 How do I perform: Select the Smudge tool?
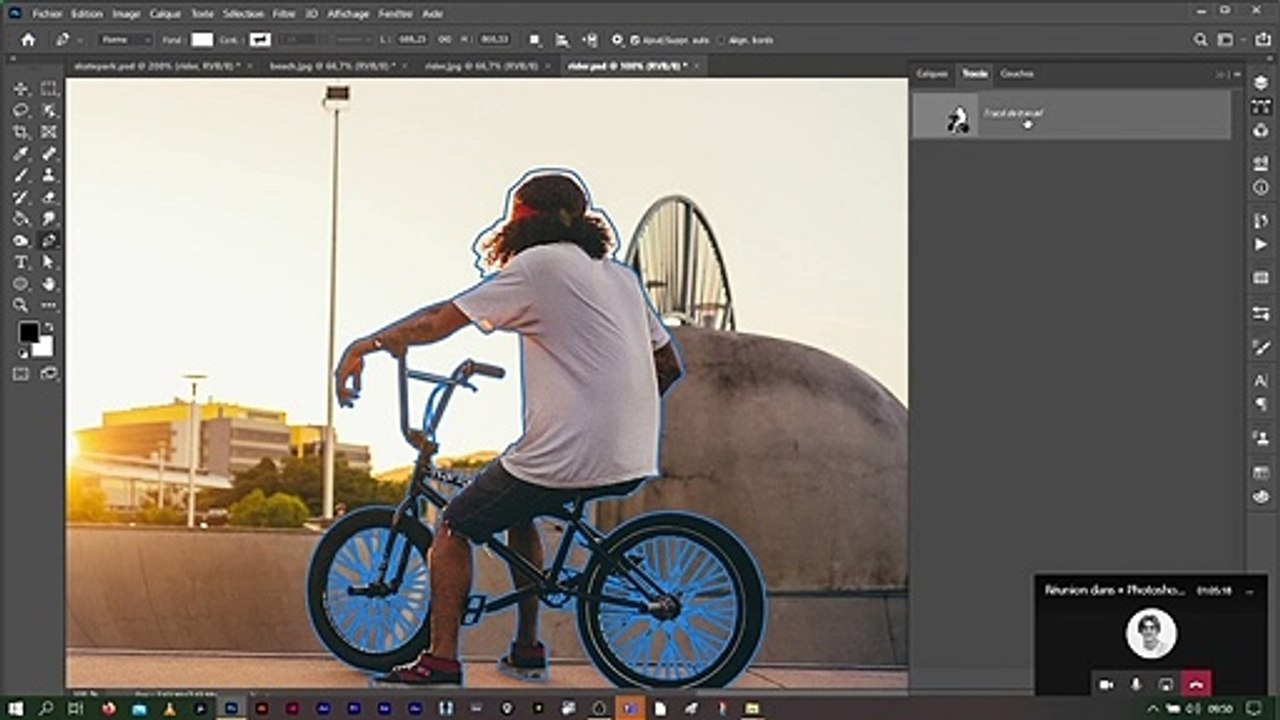coord(49,218)
